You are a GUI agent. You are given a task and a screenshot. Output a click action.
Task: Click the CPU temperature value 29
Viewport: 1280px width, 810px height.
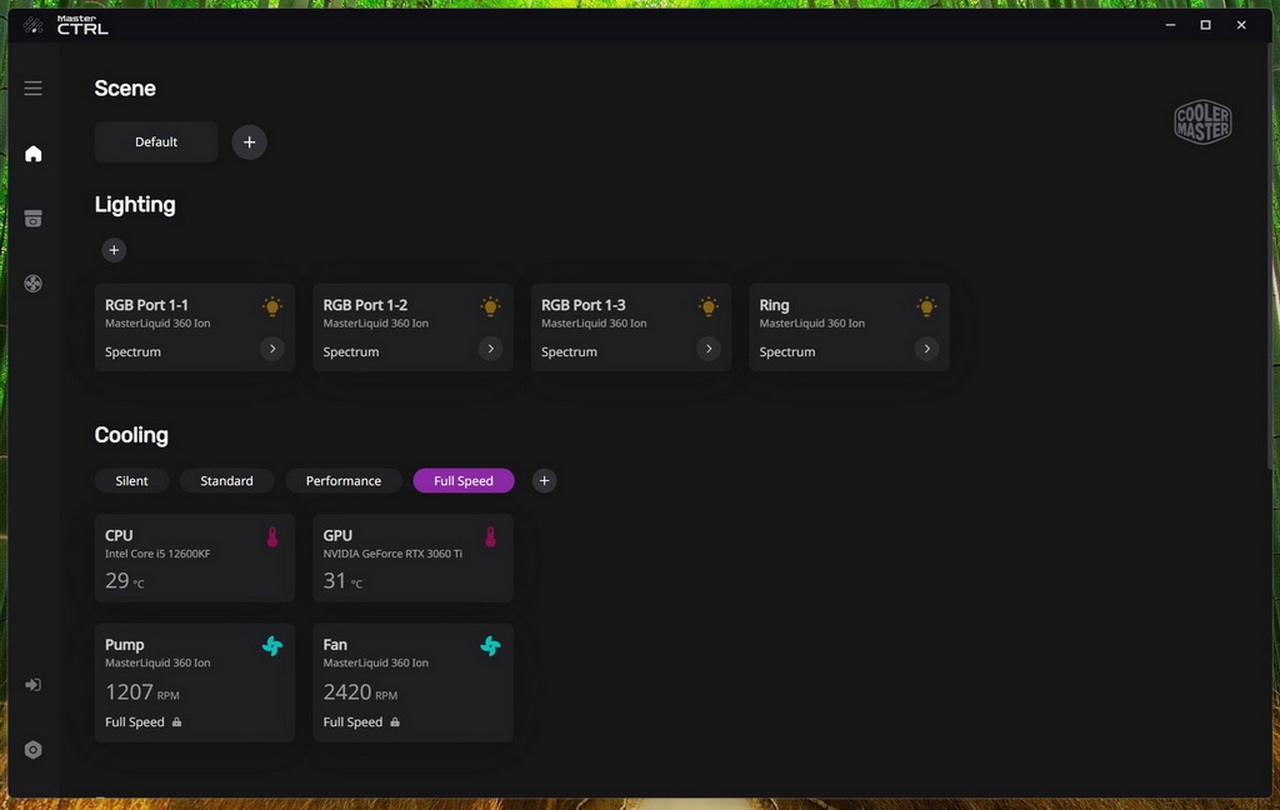(x=117, y=581)
